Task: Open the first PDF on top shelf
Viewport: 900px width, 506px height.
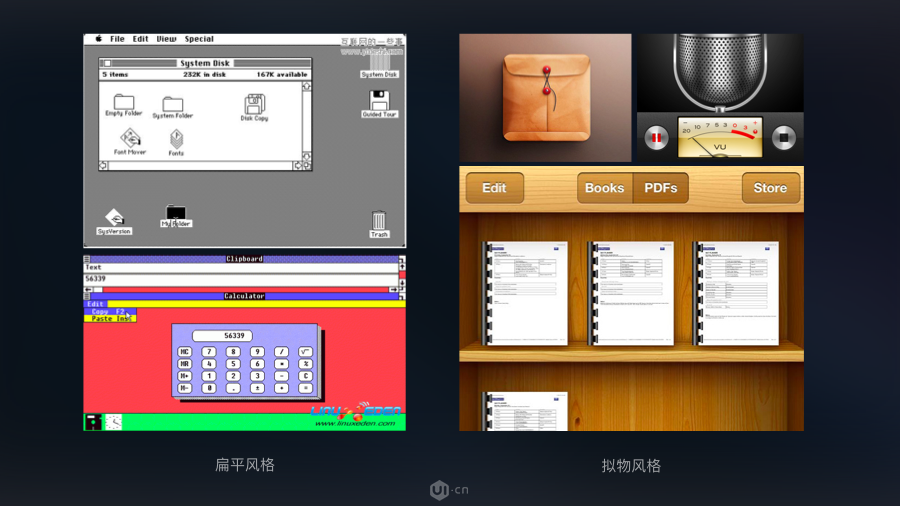Action: click(526, 293)
